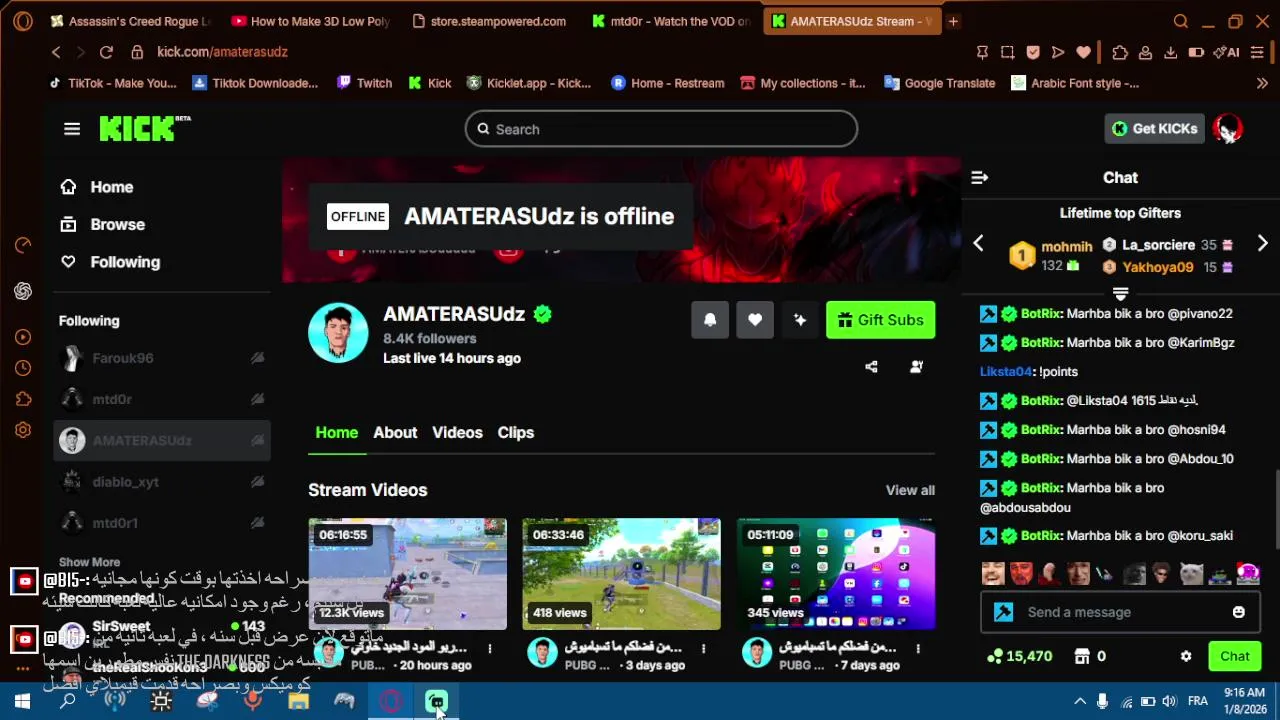Screen dimensions: 1280x720
Task: Collapse the chat panel arrow icon
Action: click(979, 178)
